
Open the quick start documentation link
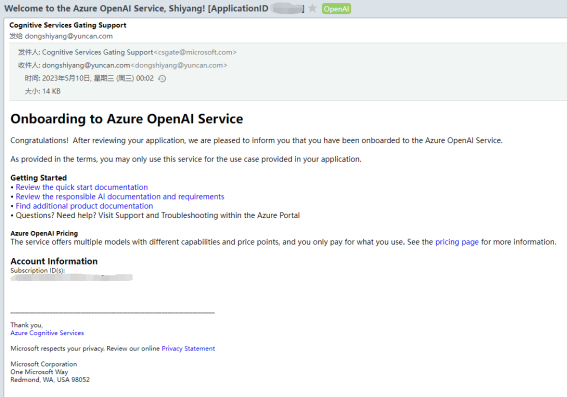point(82,187)
